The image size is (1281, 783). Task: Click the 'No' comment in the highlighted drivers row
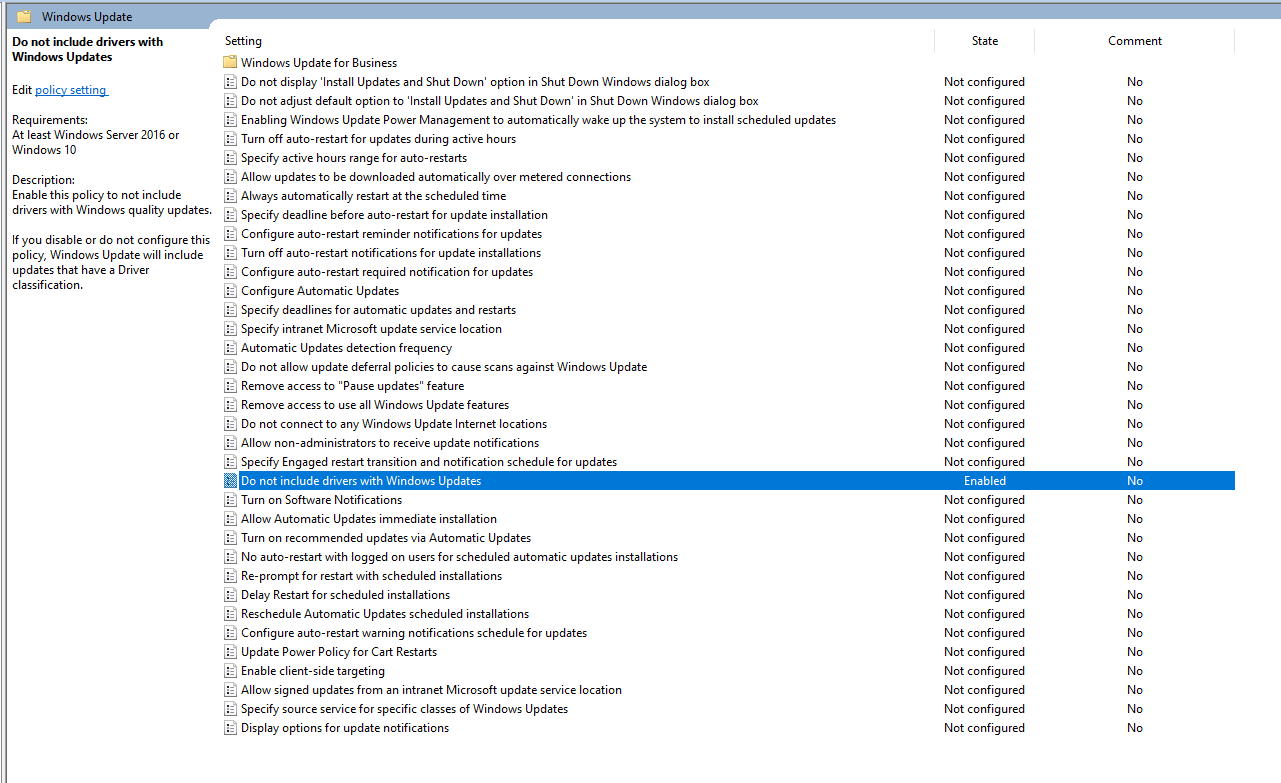pyautogui.click(x=1135, y=481)
